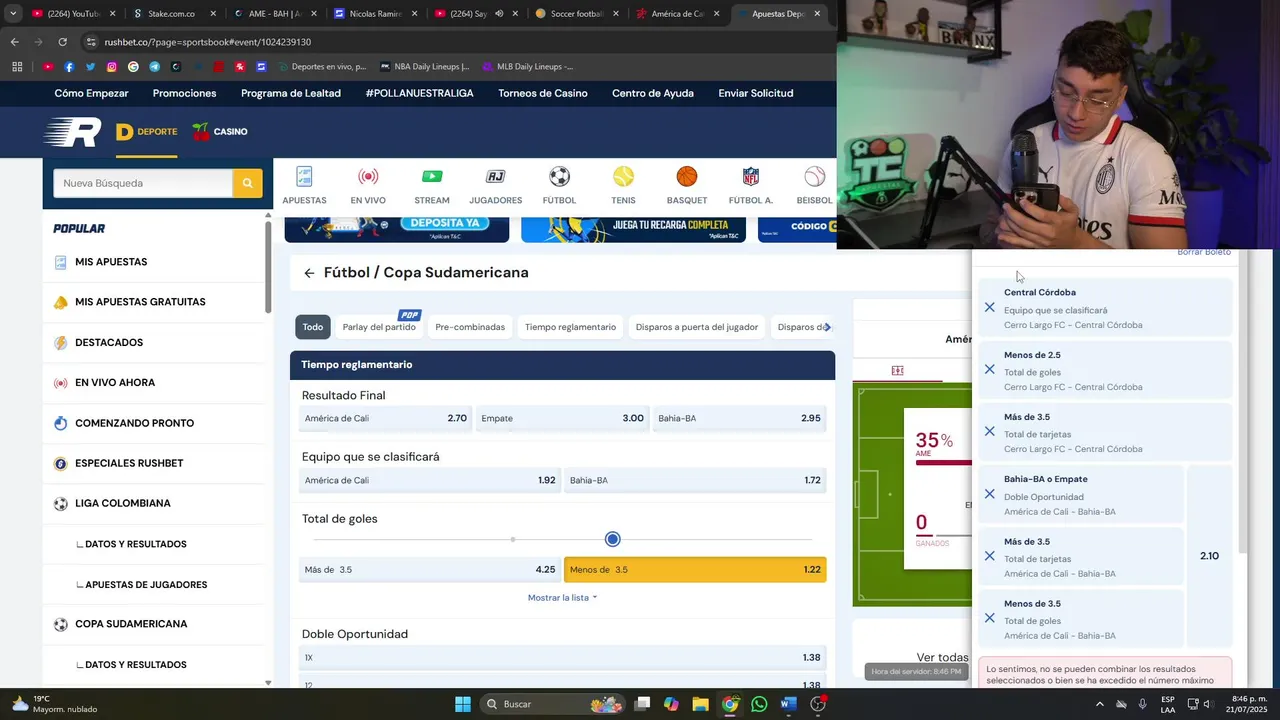Screen dimensions: 1280x720
Task: Remove Menos de 2.5 selection from slip
Action: pyautogui.click(x=989, y=369)
